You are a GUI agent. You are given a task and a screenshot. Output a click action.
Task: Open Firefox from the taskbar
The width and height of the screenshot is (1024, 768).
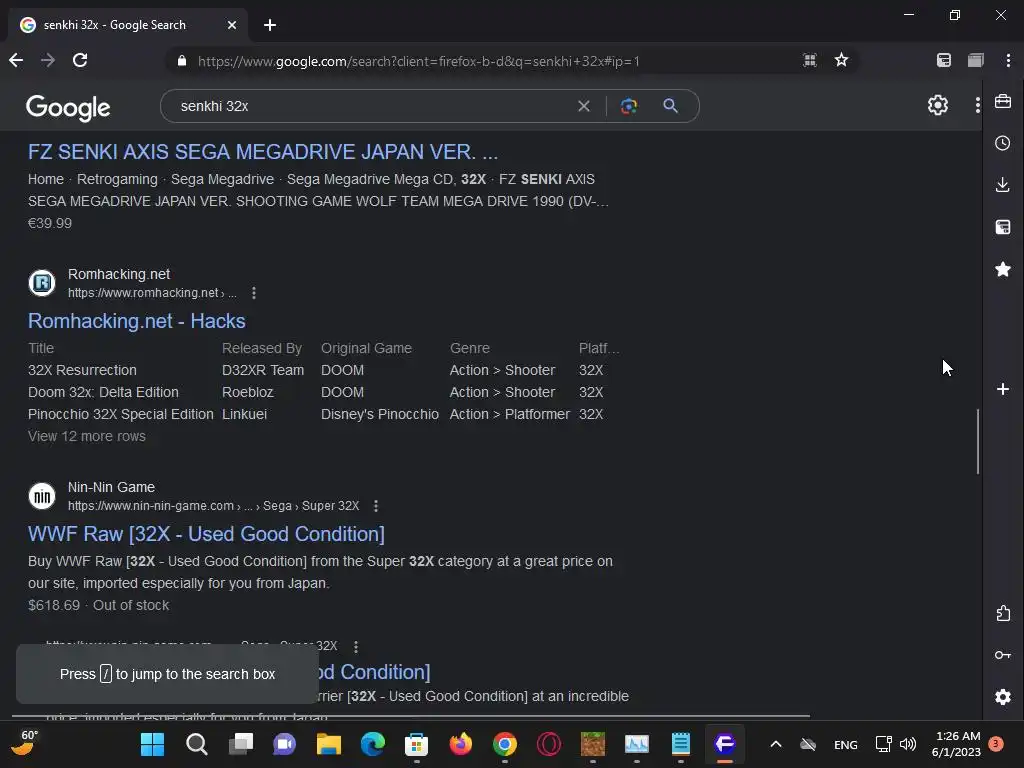460,744
